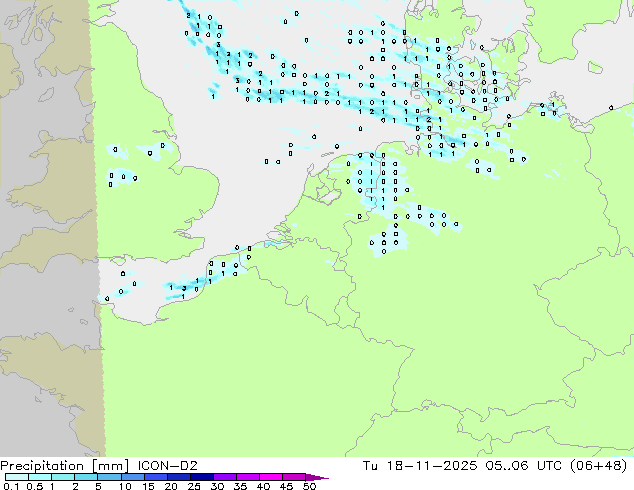Select the 30–35 mm purple legend swatch

tap(225, 477)
